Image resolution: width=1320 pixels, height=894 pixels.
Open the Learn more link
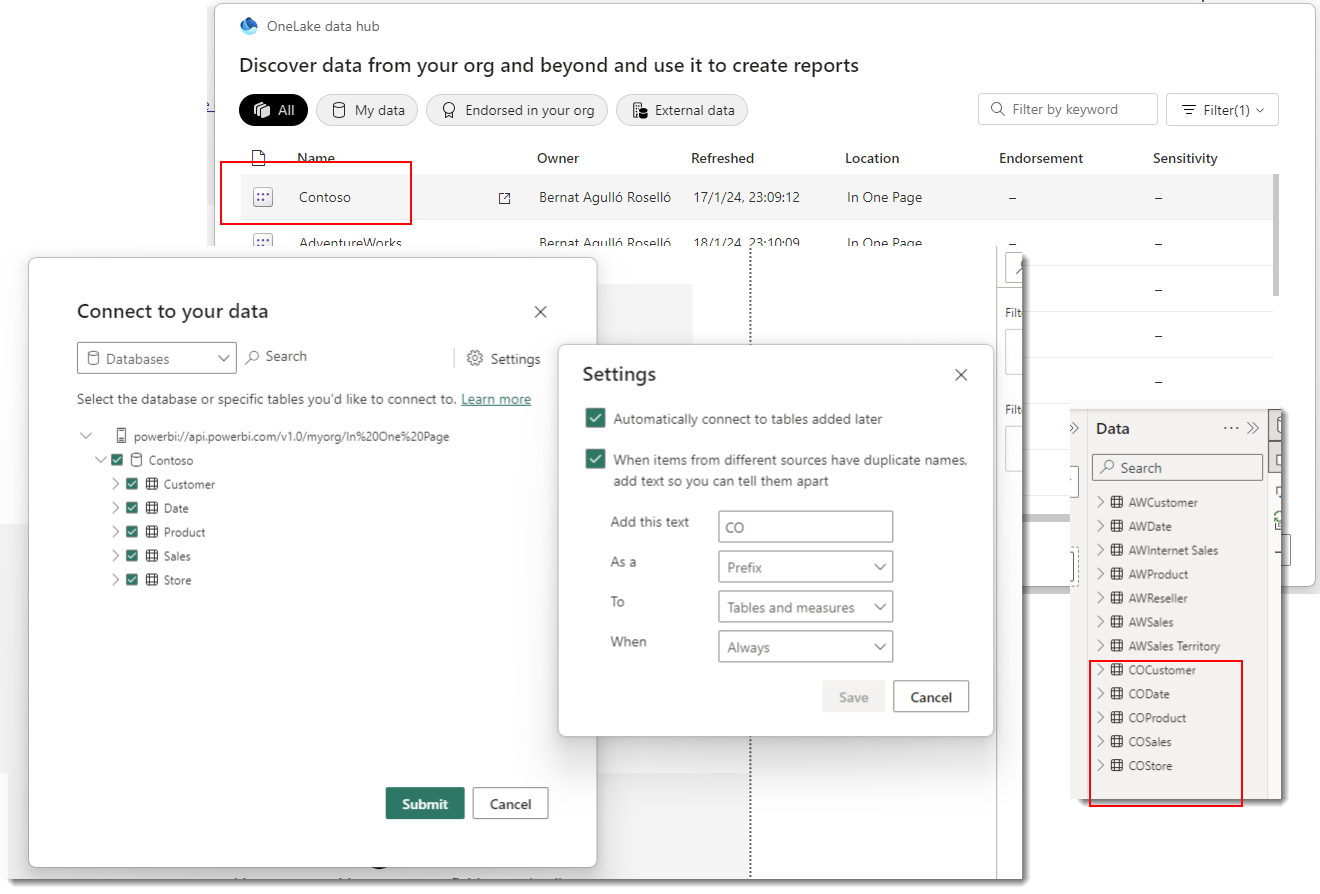pos(495,399)
